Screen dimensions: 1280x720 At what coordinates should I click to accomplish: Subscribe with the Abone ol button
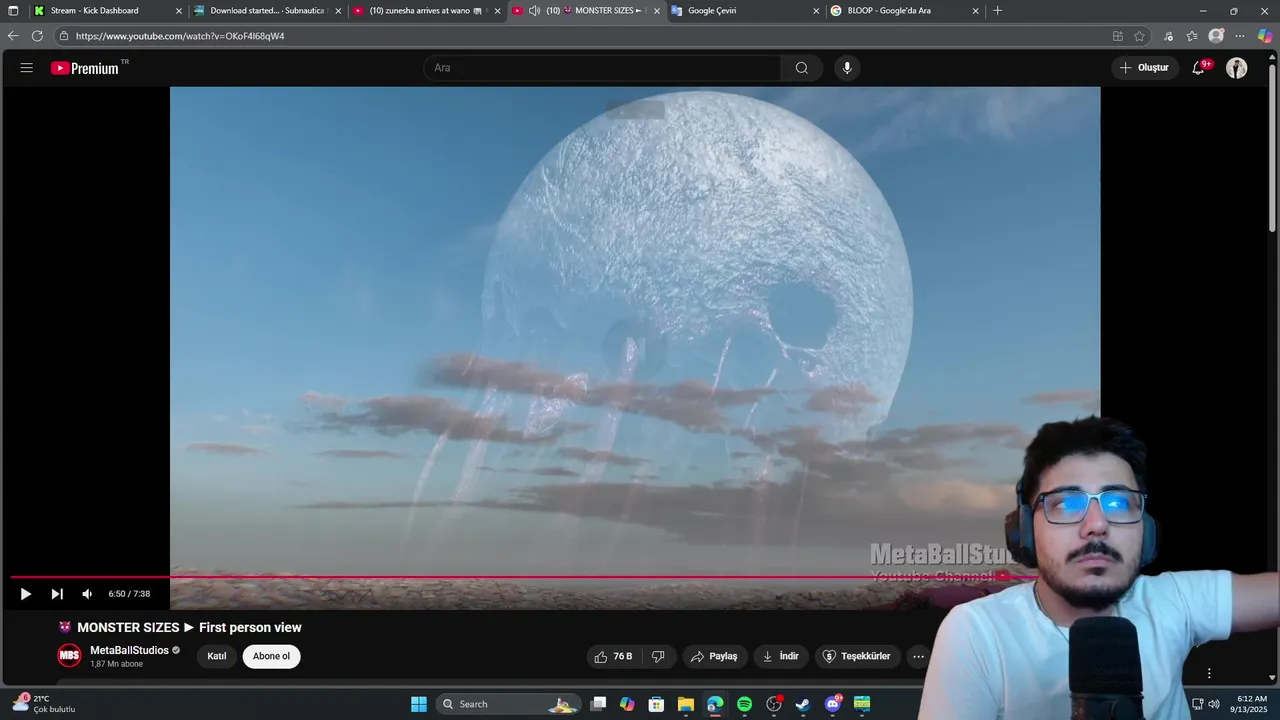[x=271, y=656]
